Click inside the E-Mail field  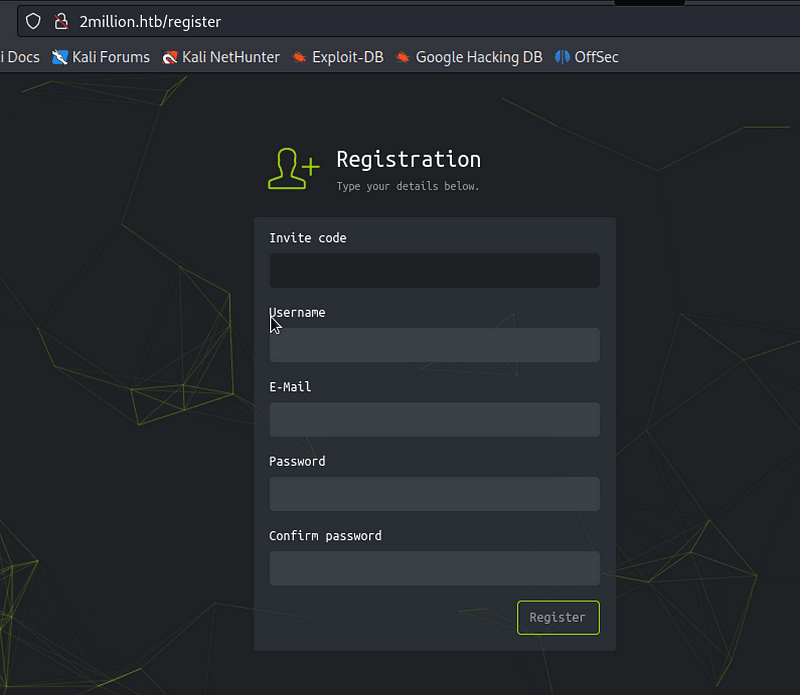tap(433, 419)
